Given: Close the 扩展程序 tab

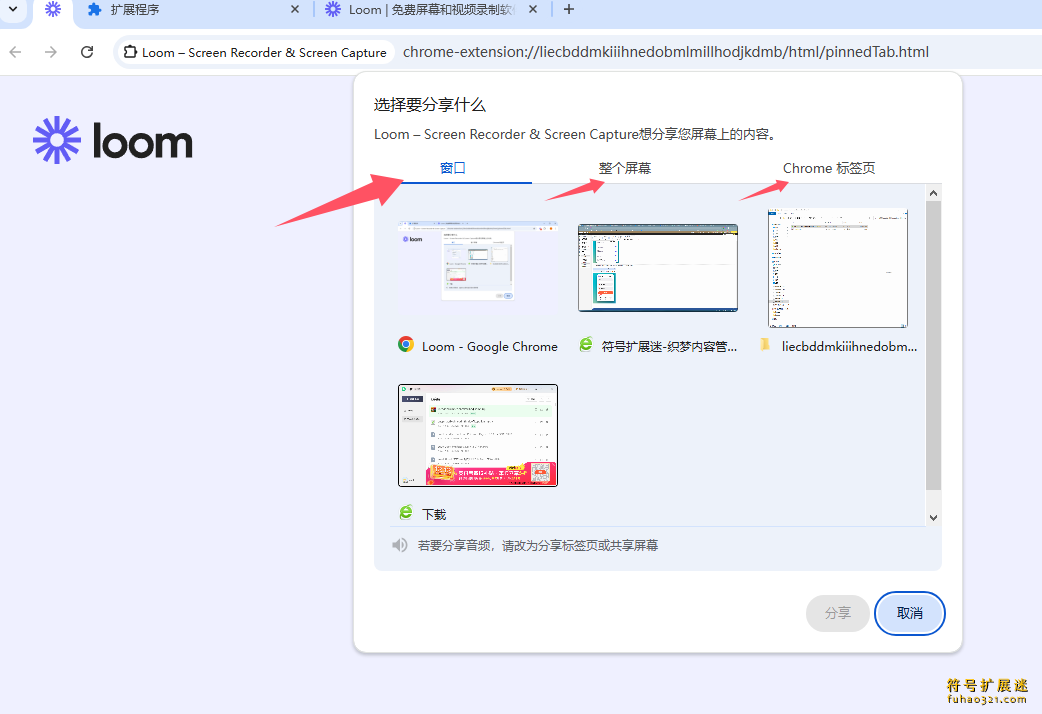Looking at the screenshot, I should click(x=295, y=9).
